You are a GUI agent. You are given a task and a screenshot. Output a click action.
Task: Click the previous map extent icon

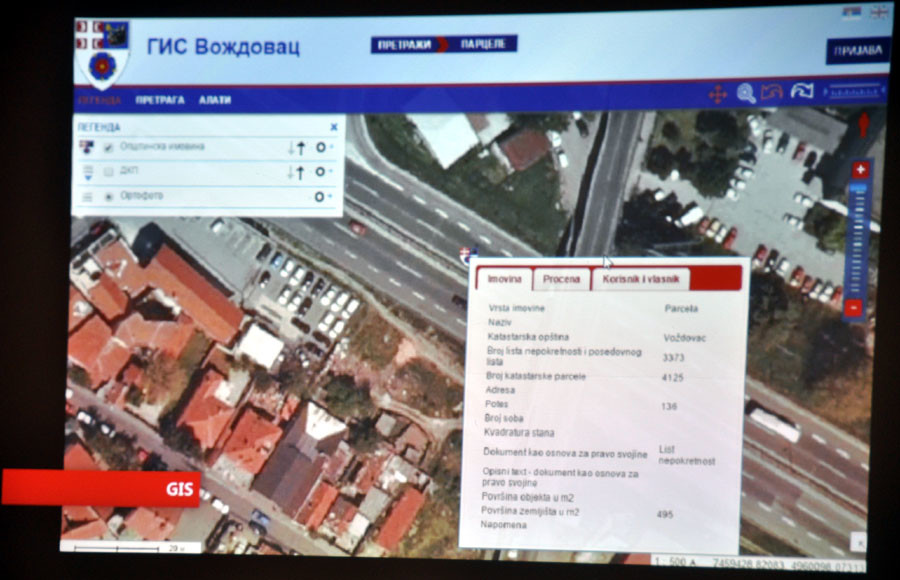coord(771,93)
